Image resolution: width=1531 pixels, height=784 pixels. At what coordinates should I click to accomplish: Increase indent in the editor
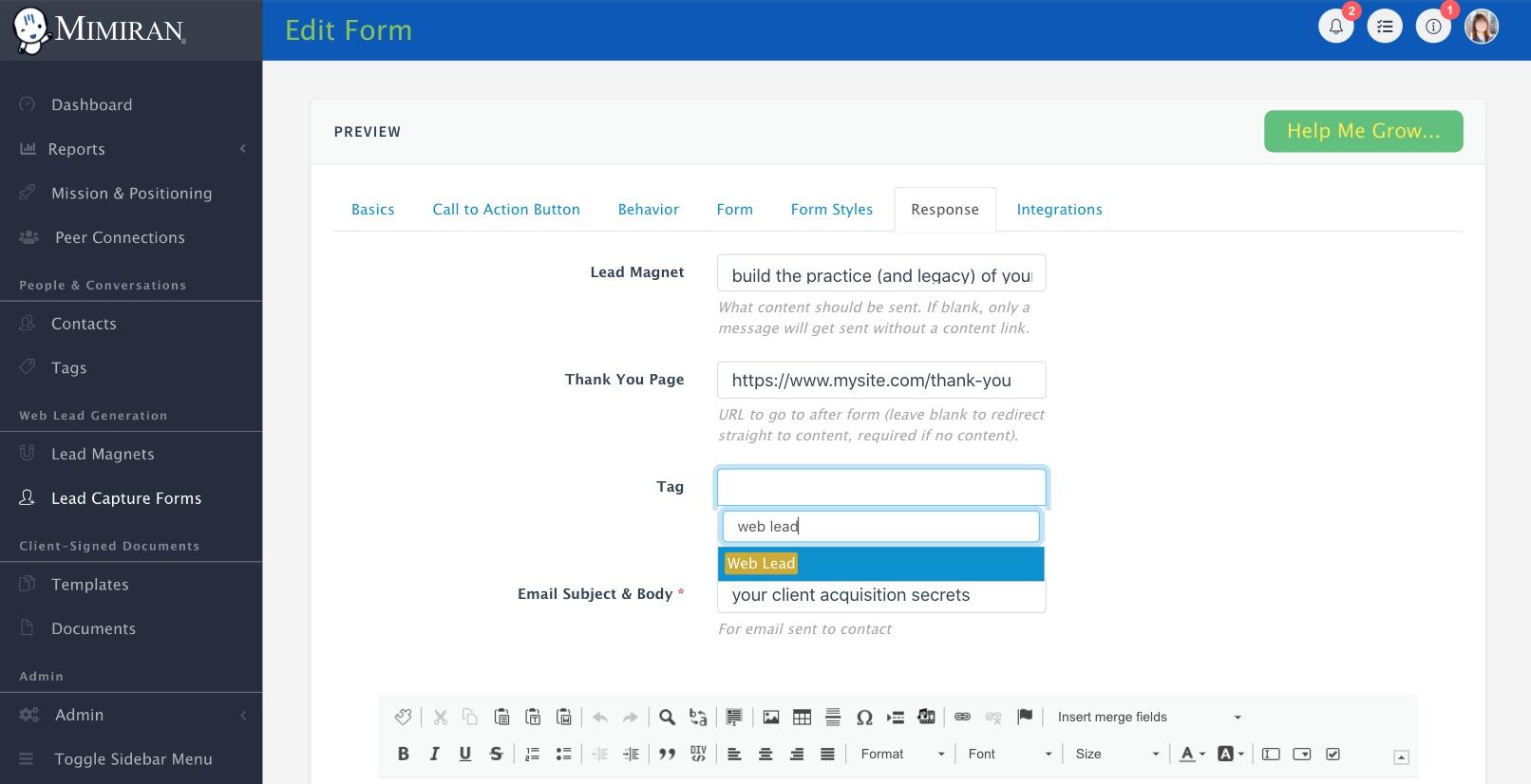(631, 754)
